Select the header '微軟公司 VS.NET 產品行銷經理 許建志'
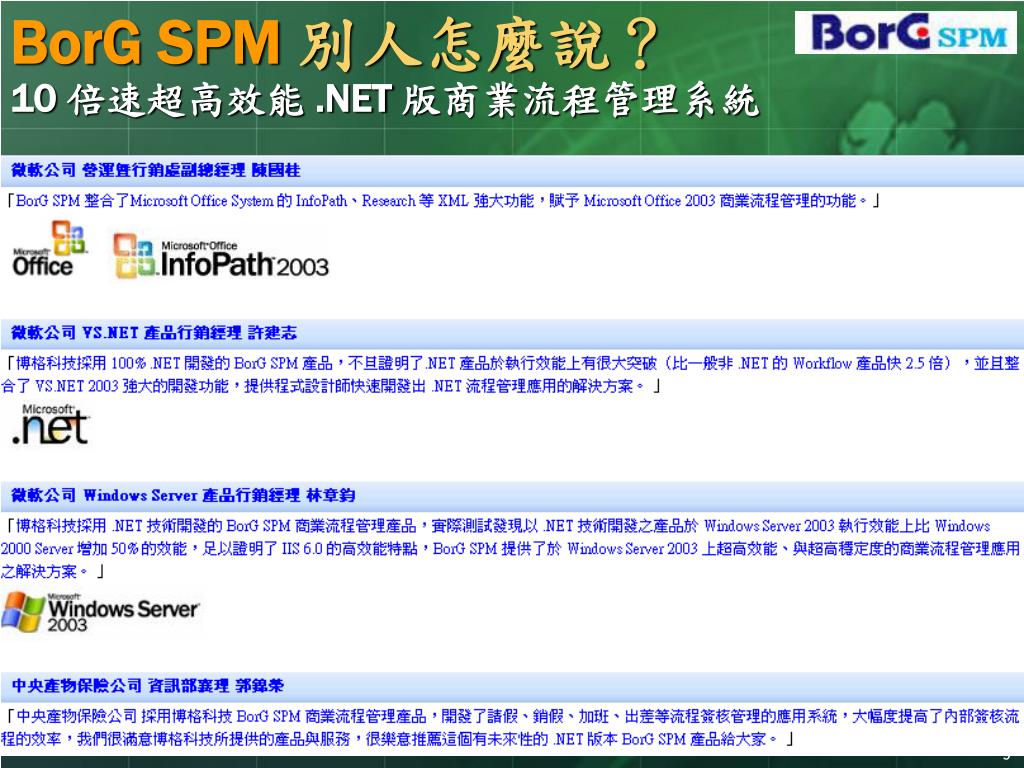The image size is (1024, 768). click(153, 333)
